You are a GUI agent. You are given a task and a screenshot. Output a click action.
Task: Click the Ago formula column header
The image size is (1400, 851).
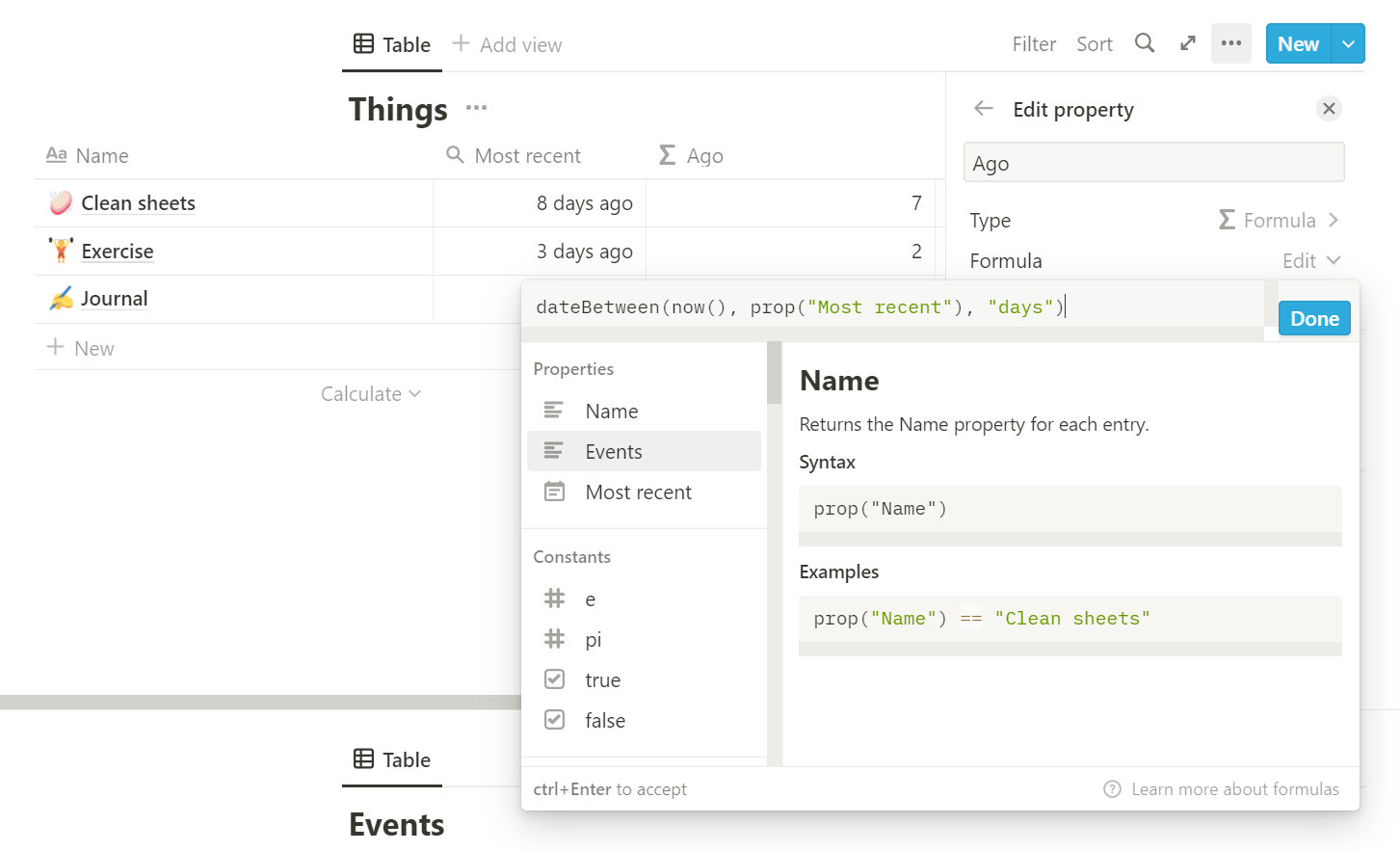click(691, 155)
